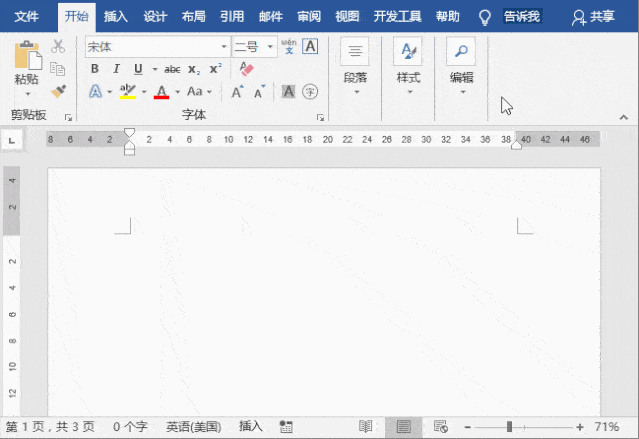Switch to the 审阅 review tab
This screenshot has width=639, height=439.
(309, 17)
